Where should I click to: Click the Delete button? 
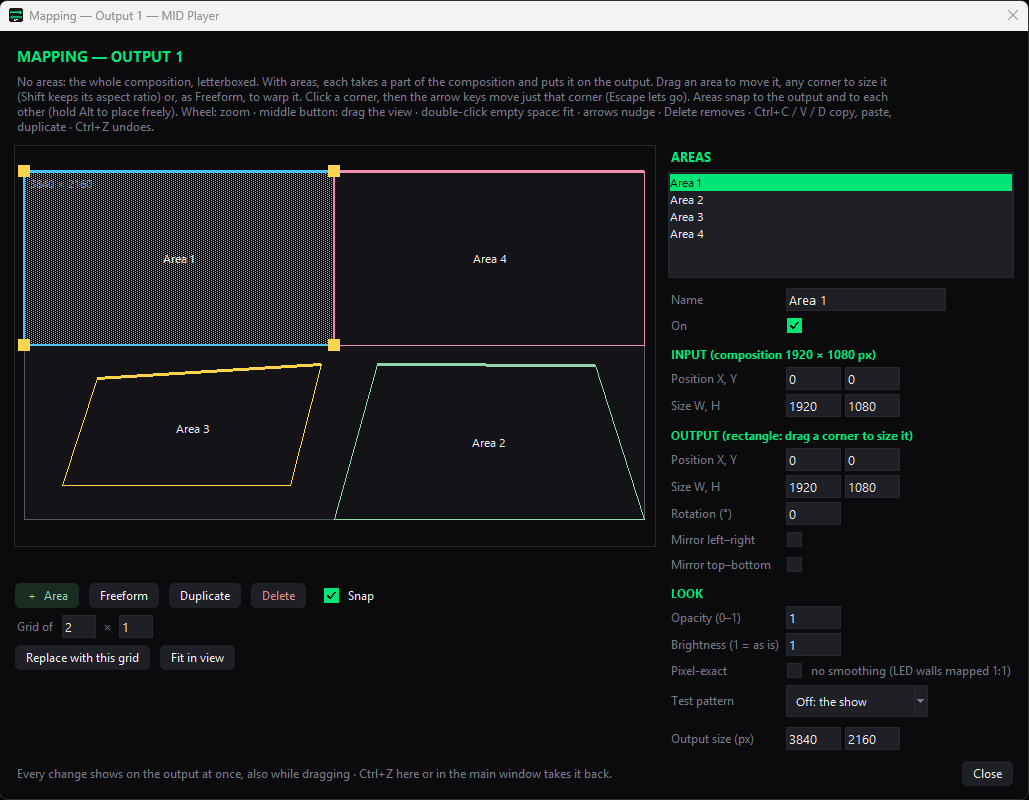coord(278,596)
